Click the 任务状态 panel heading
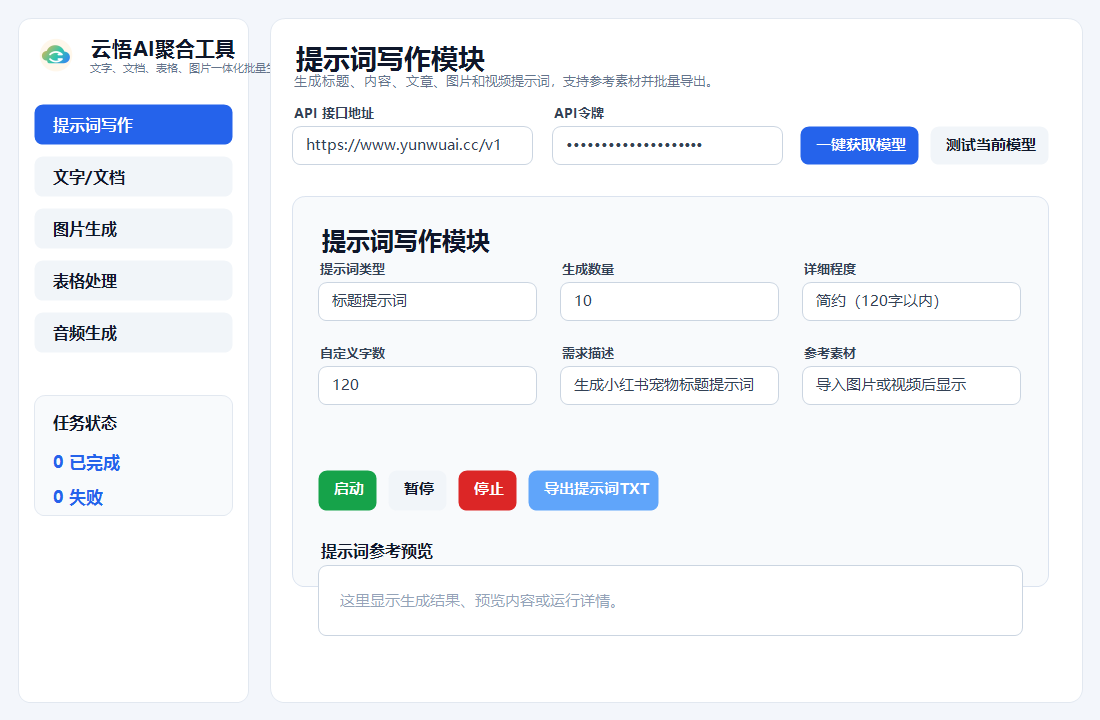This screenshot has width=1100, height=720. [85, 423]
